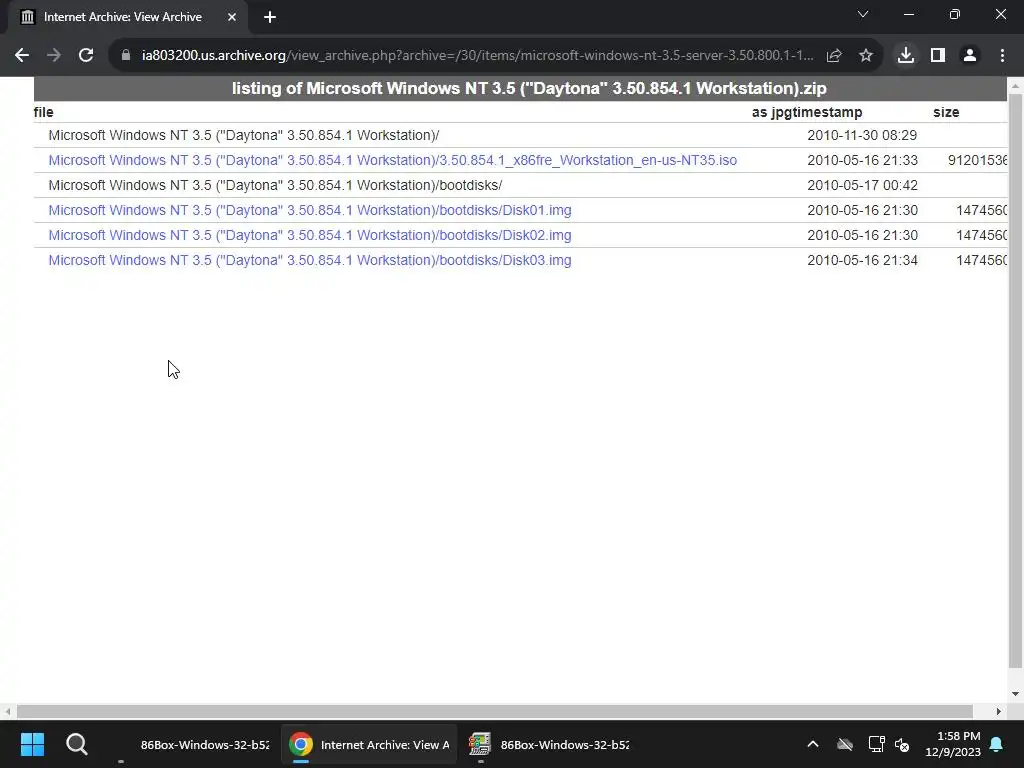Viewport: 1024px width, 768px height.
Task: Open a new browser tab
Action: click(270, 17)
